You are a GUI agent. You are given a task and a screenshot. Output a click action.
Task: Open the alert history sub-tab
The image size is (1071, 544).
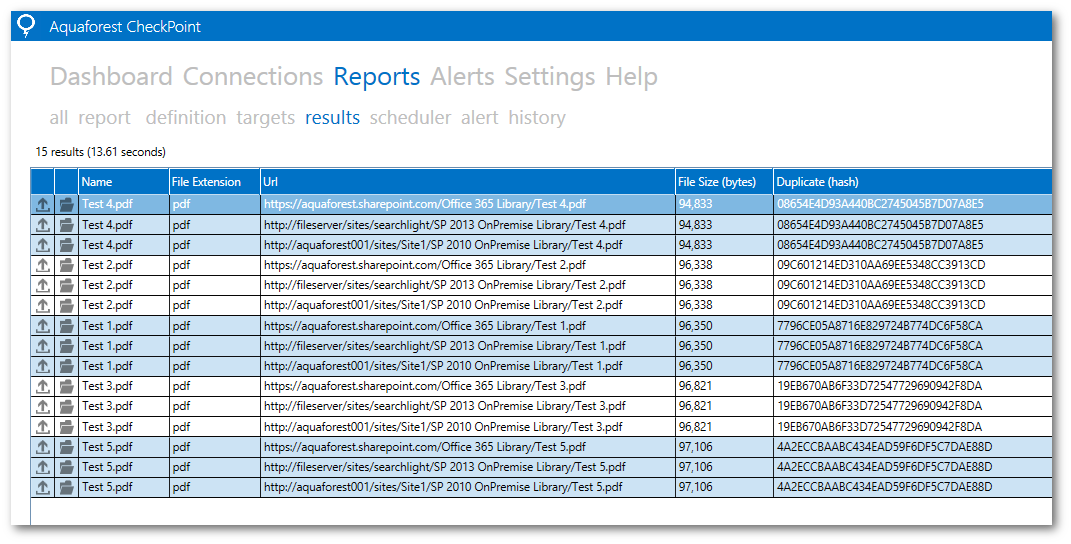[513, 118]
